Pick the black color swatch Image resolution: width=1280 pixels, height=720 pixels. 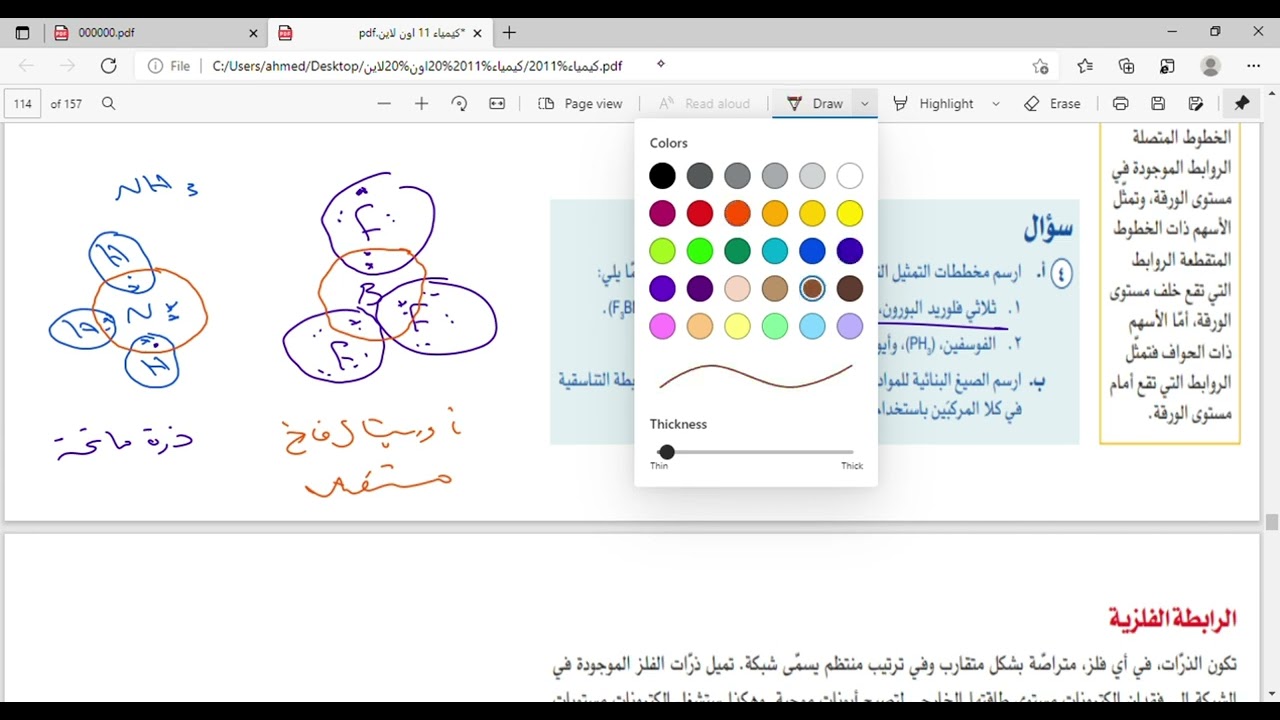(x=662, y=176)
